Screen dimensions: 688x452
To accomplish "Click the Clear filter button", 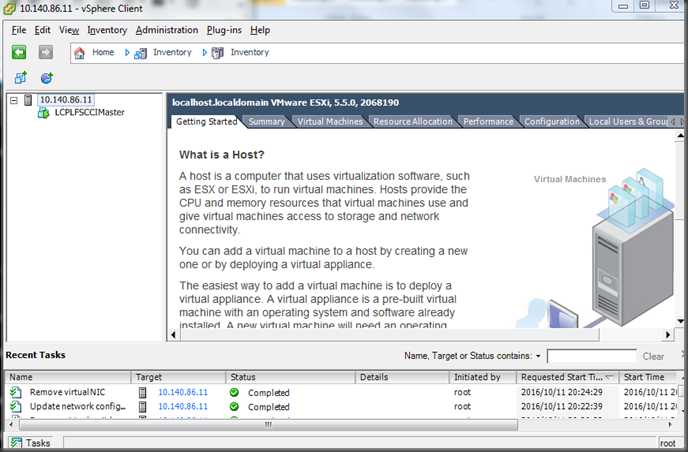I will click(653, 356).
